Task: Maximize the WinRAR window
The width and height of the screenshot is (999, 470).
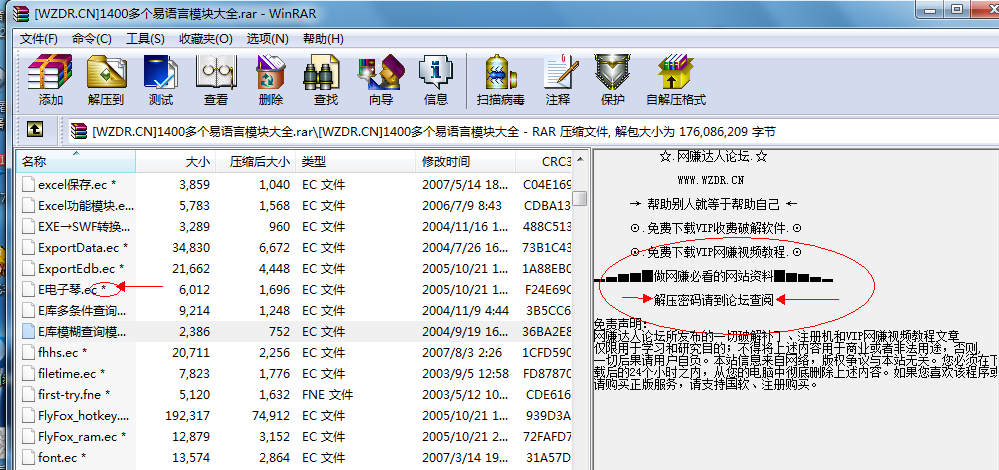Action: pyautogui.click(x=958, y=9)
